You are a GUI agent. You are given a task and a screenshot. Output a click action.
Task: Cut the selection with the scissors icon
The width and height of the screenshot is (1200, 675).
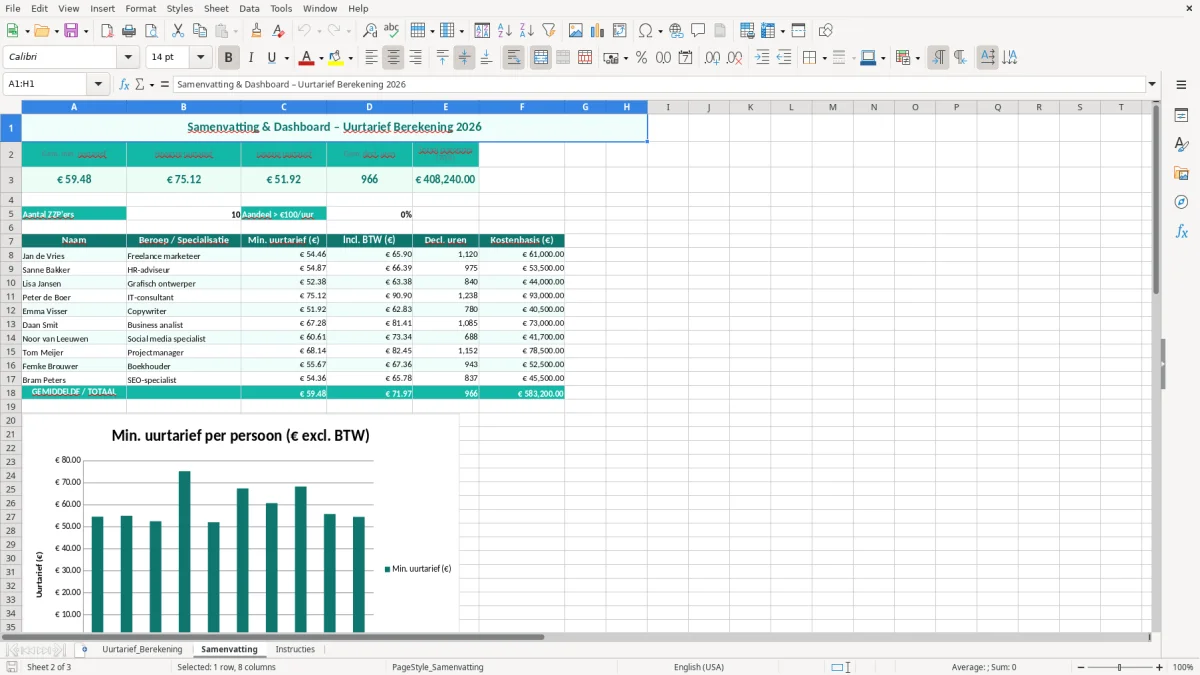pyautogui.click(x=178, y=31)
